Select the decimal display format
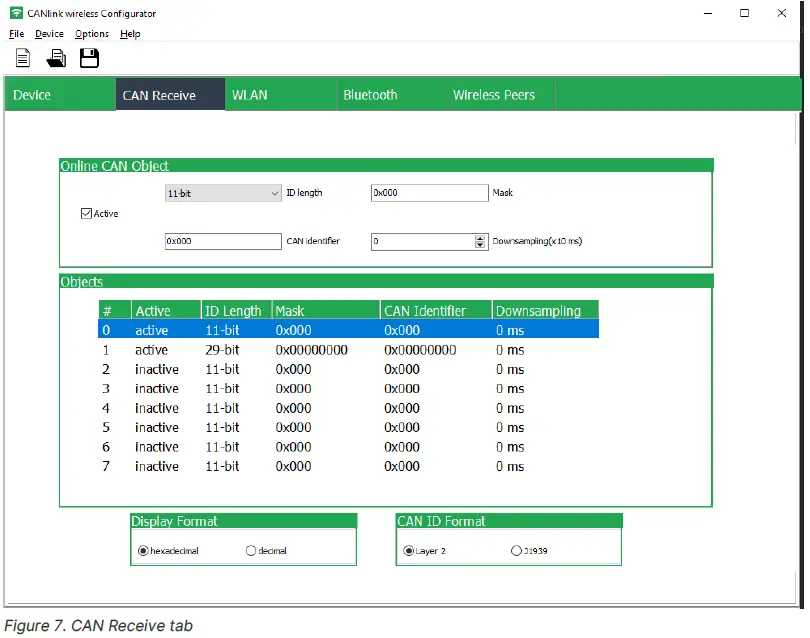810x638 pixels. pos(251,550)
